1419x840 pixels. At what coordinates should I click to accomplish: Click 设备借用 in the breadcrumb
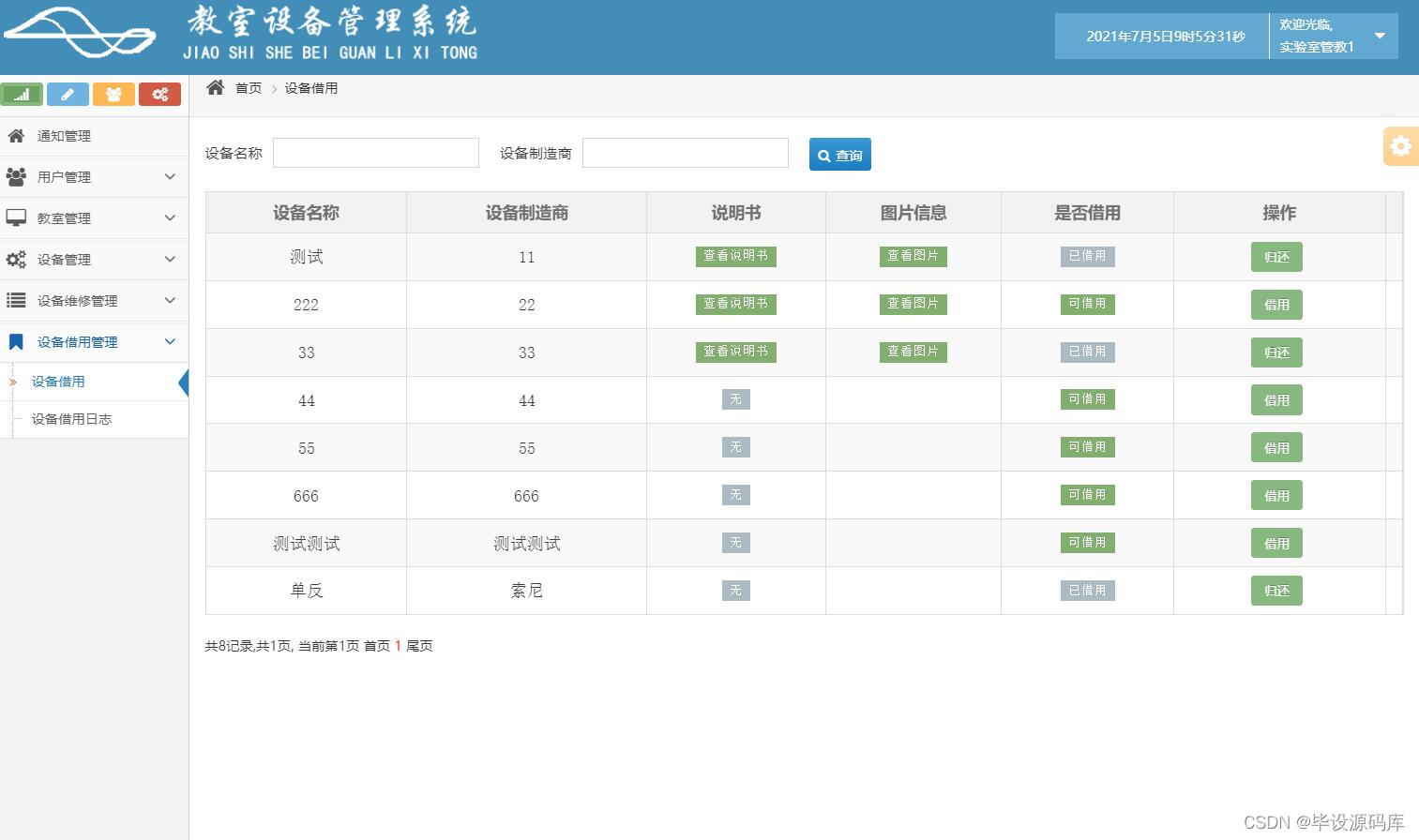pyautogui.click(x=311, y=88)
